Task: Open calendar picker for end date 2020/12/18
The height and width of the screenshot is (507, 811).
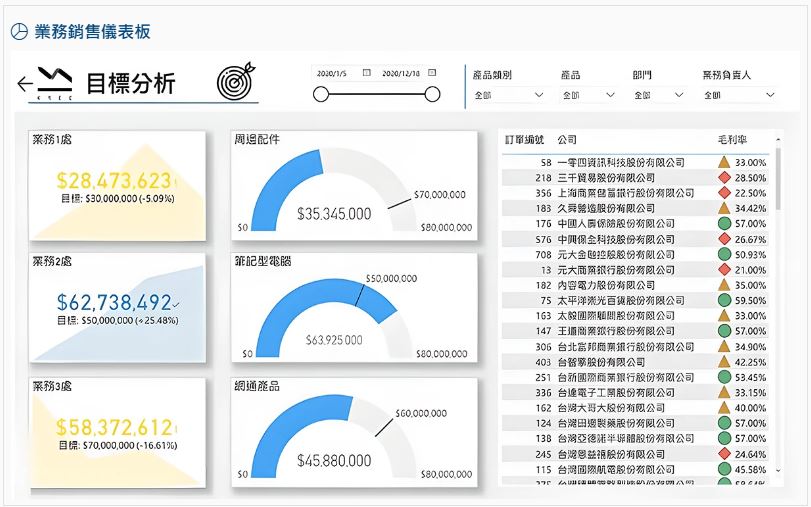Action: coord(432,73)
